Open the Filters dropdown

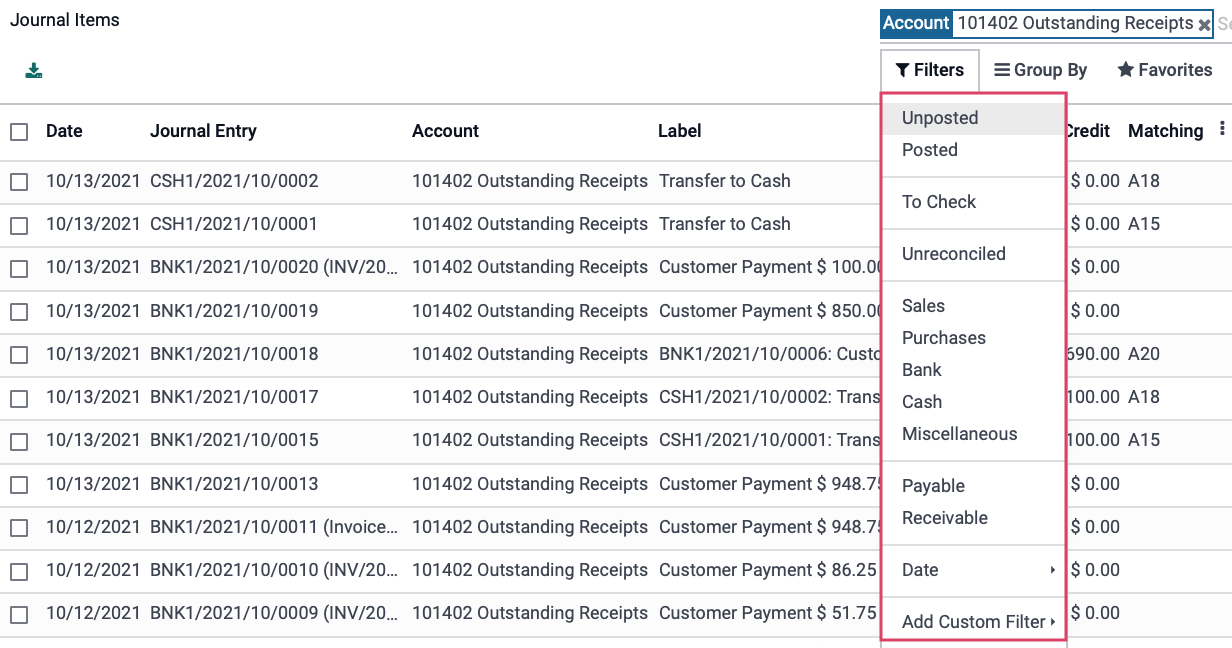(930, 70)
